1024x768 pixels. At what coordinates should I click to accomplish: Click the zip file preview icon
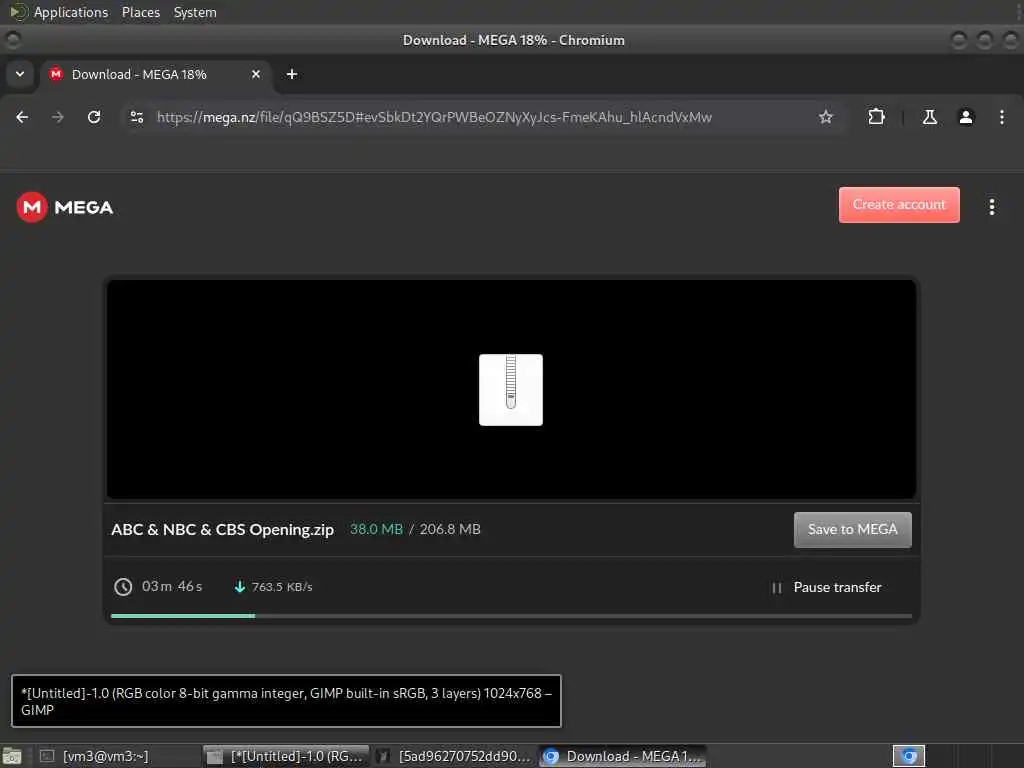511,390
